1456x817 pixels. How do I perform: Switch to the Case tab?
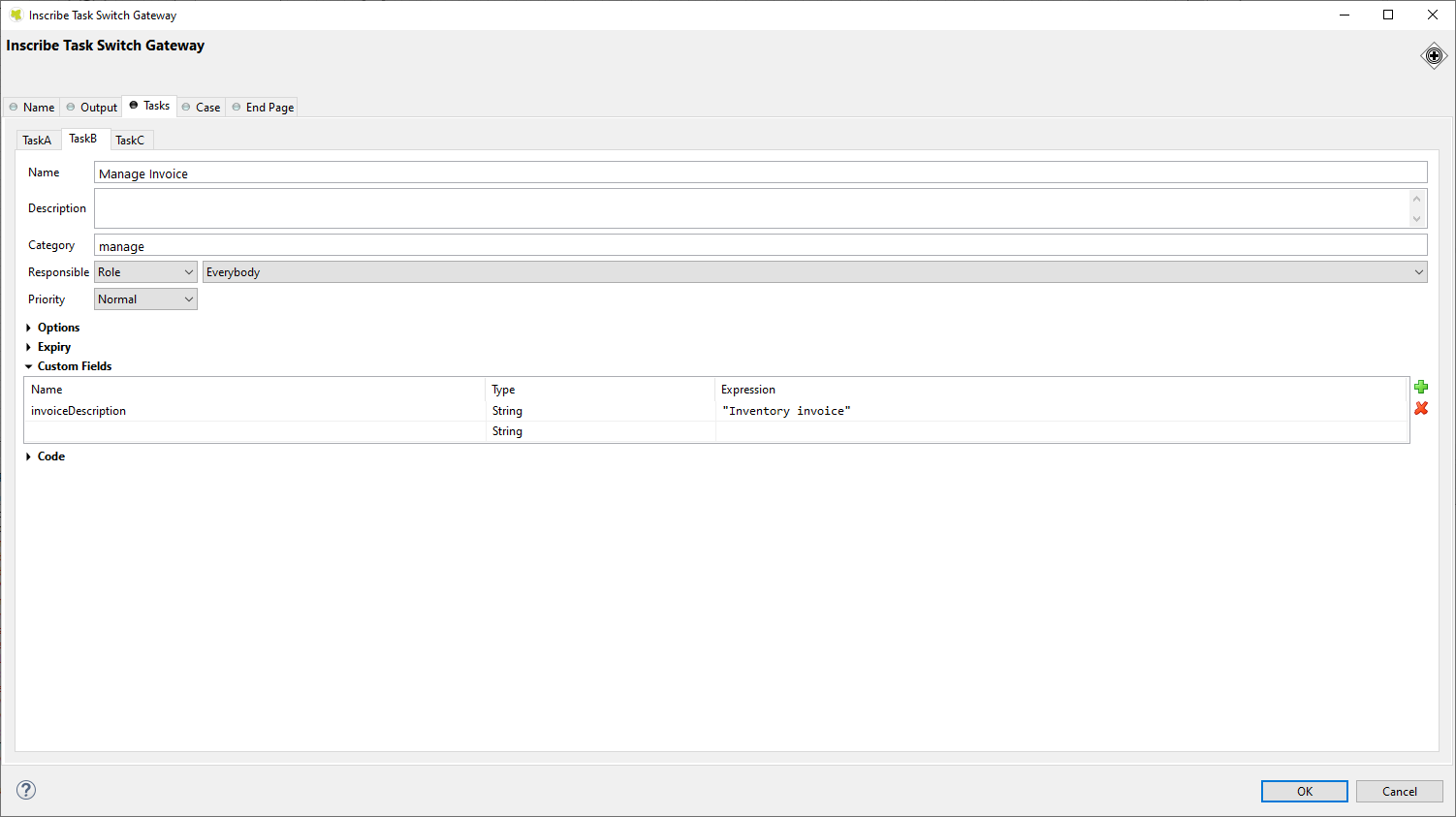(206, 107)
